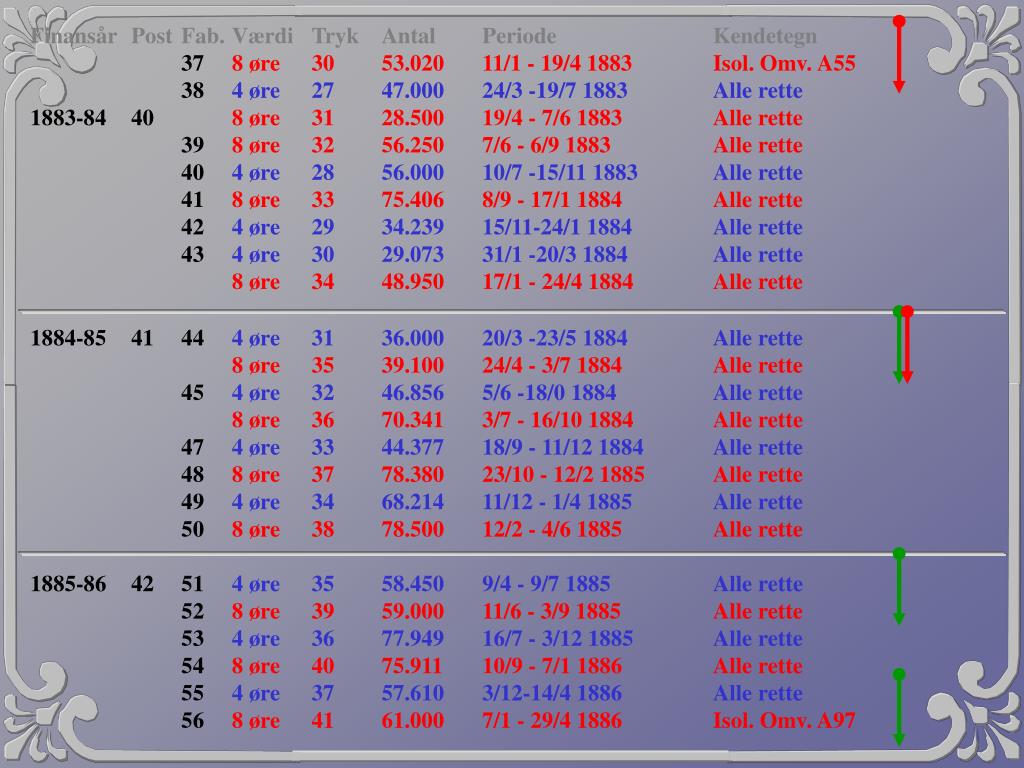The width and height of the screenshot is (1024, 768).
Task: Click the Isol. Omv. A97 entry
Action: 784,720
